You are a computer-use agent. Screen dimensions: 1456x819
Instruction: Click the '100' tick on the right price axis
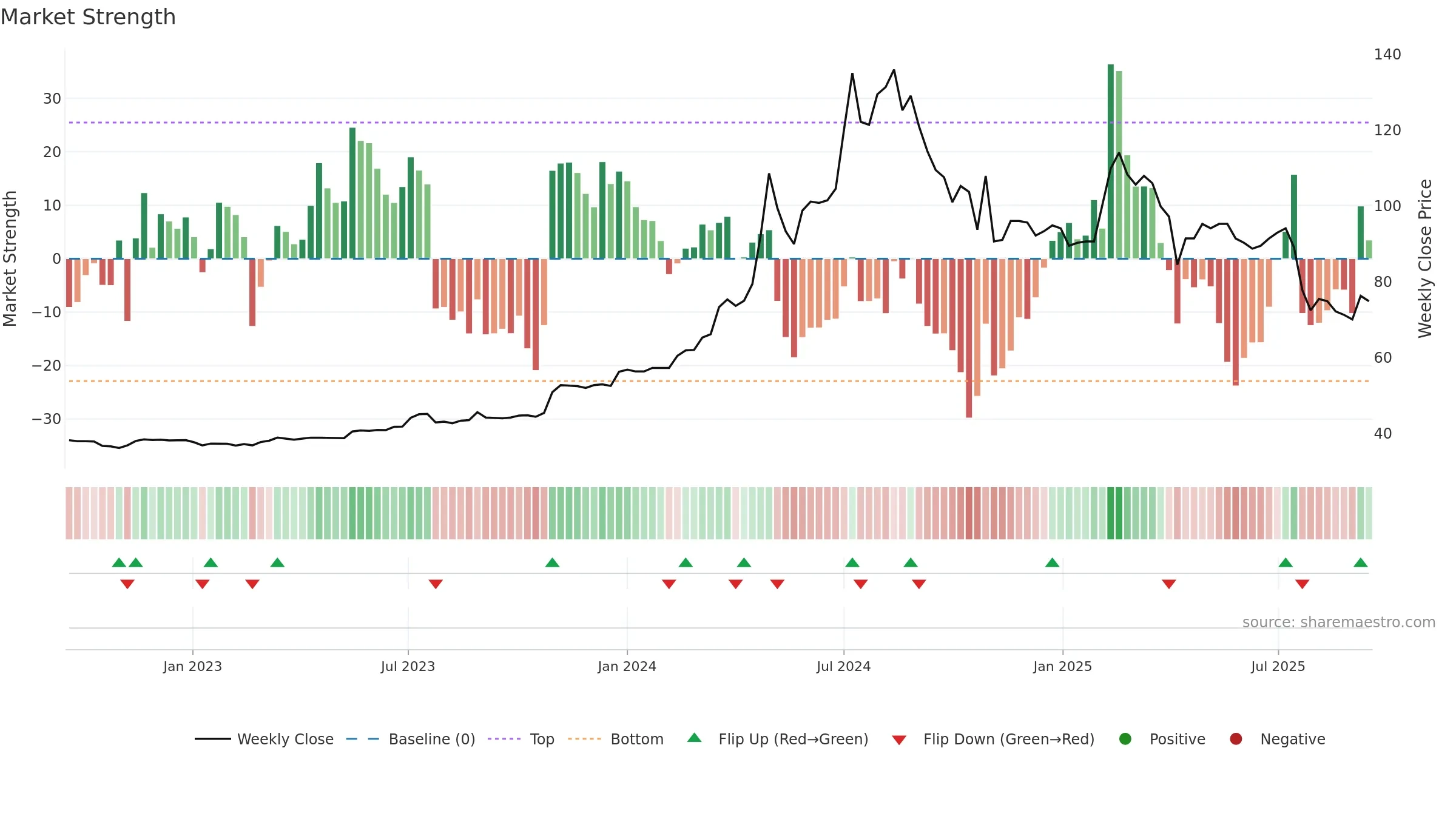1387,206
